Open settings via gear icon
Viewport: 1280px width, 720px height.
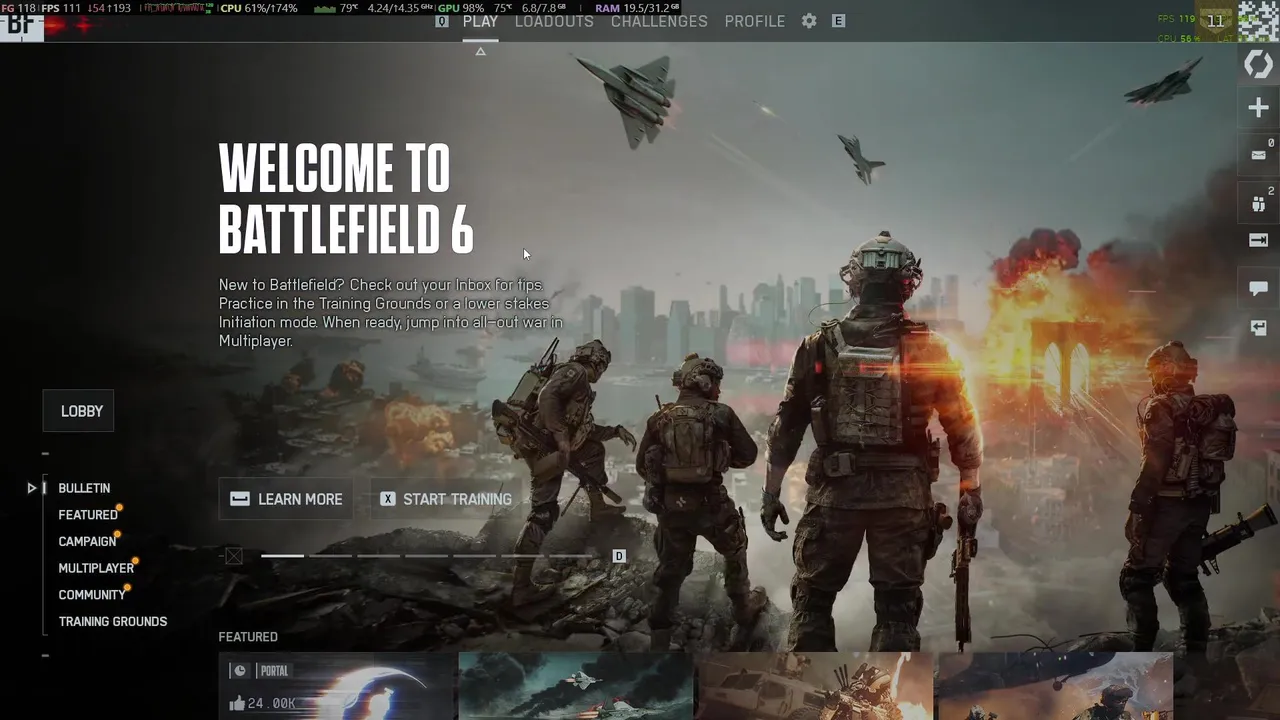(x=809, y=21)
